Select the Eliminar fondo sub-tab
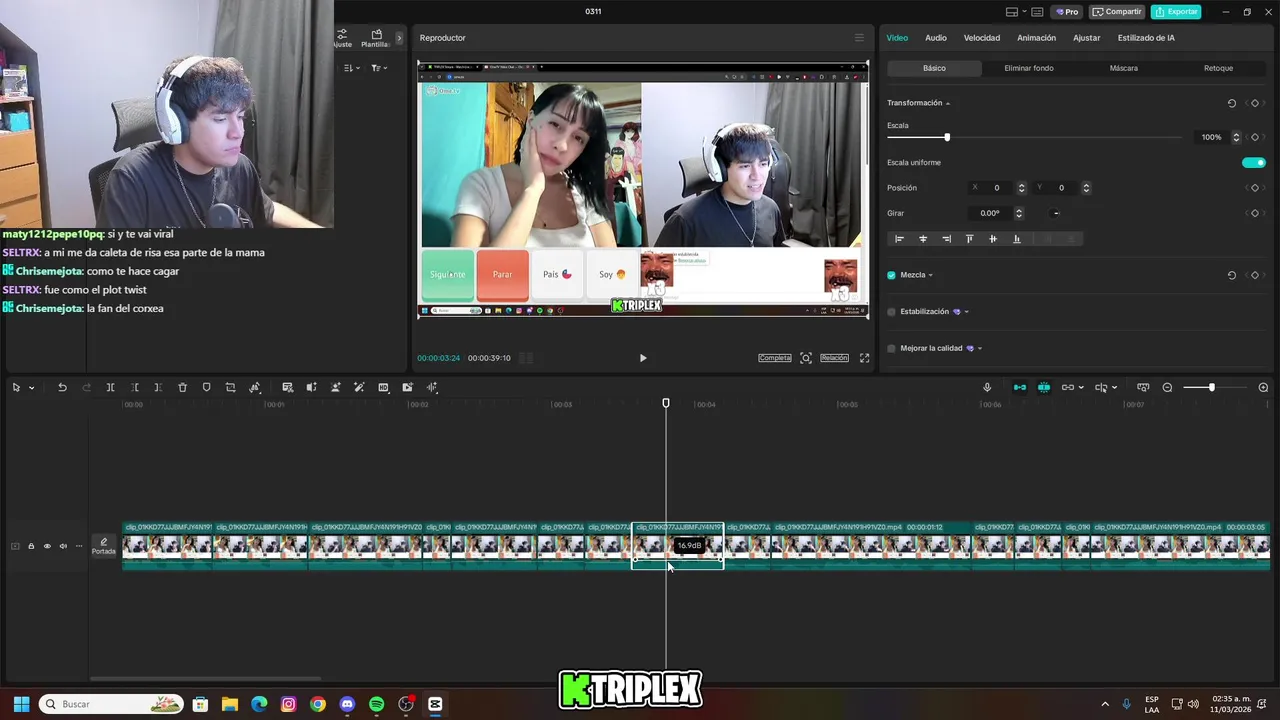This screenshot has height=720, width=1280. pyautogui.click(x=1029, y=68)
